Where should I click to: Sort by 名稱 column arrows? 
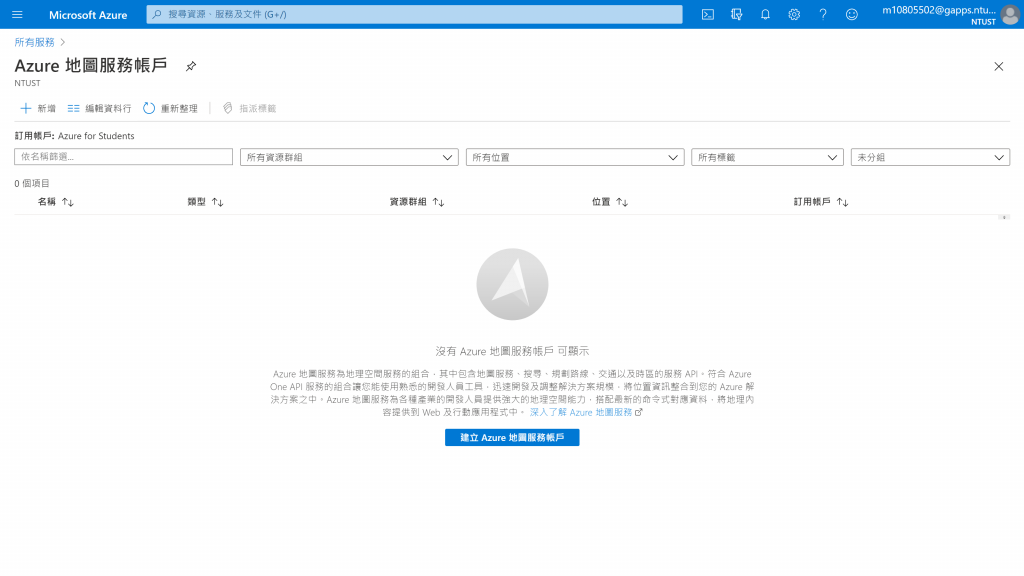click(68, 202)
